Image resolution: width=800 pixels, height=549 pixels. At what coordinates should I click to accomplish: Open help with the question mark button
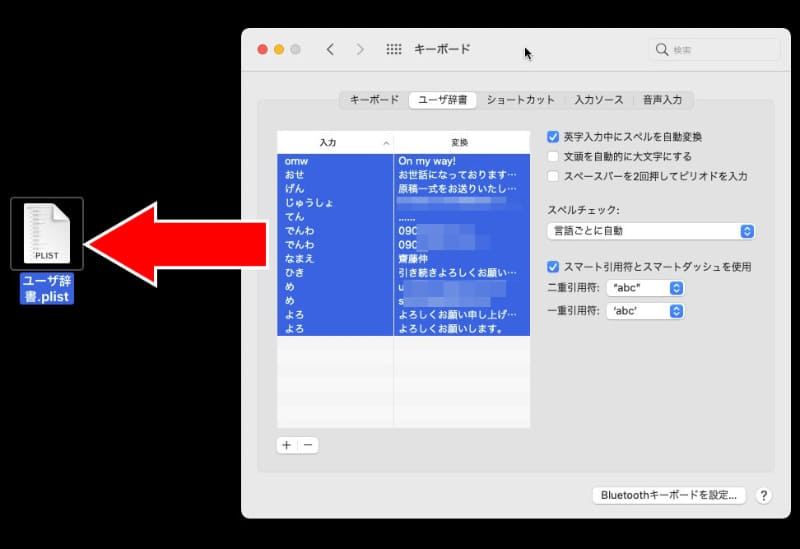click(x=763, y=495)
